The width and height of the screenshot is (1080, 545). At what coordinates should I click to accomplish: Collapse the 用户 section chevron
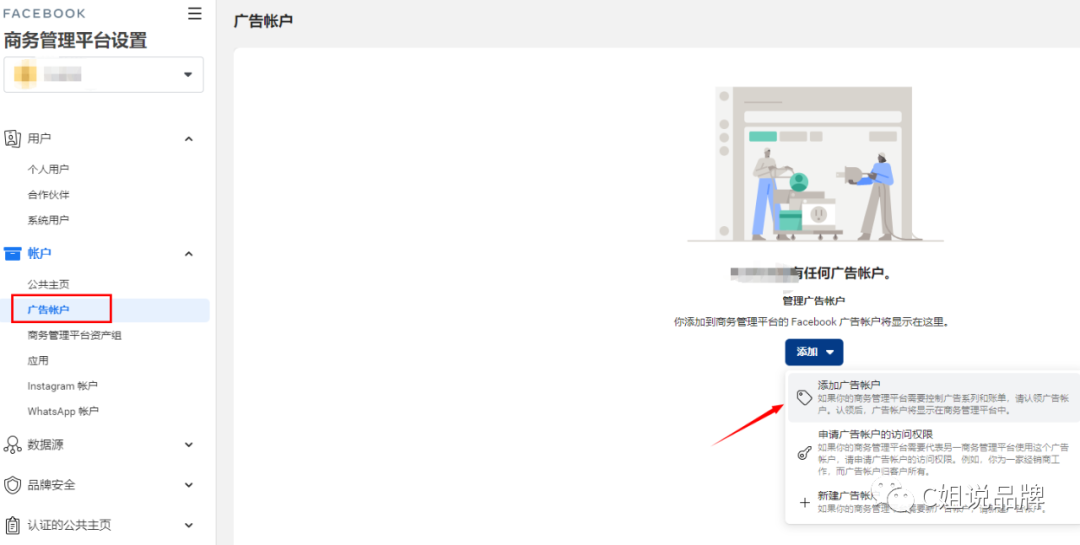pos(189,139)
